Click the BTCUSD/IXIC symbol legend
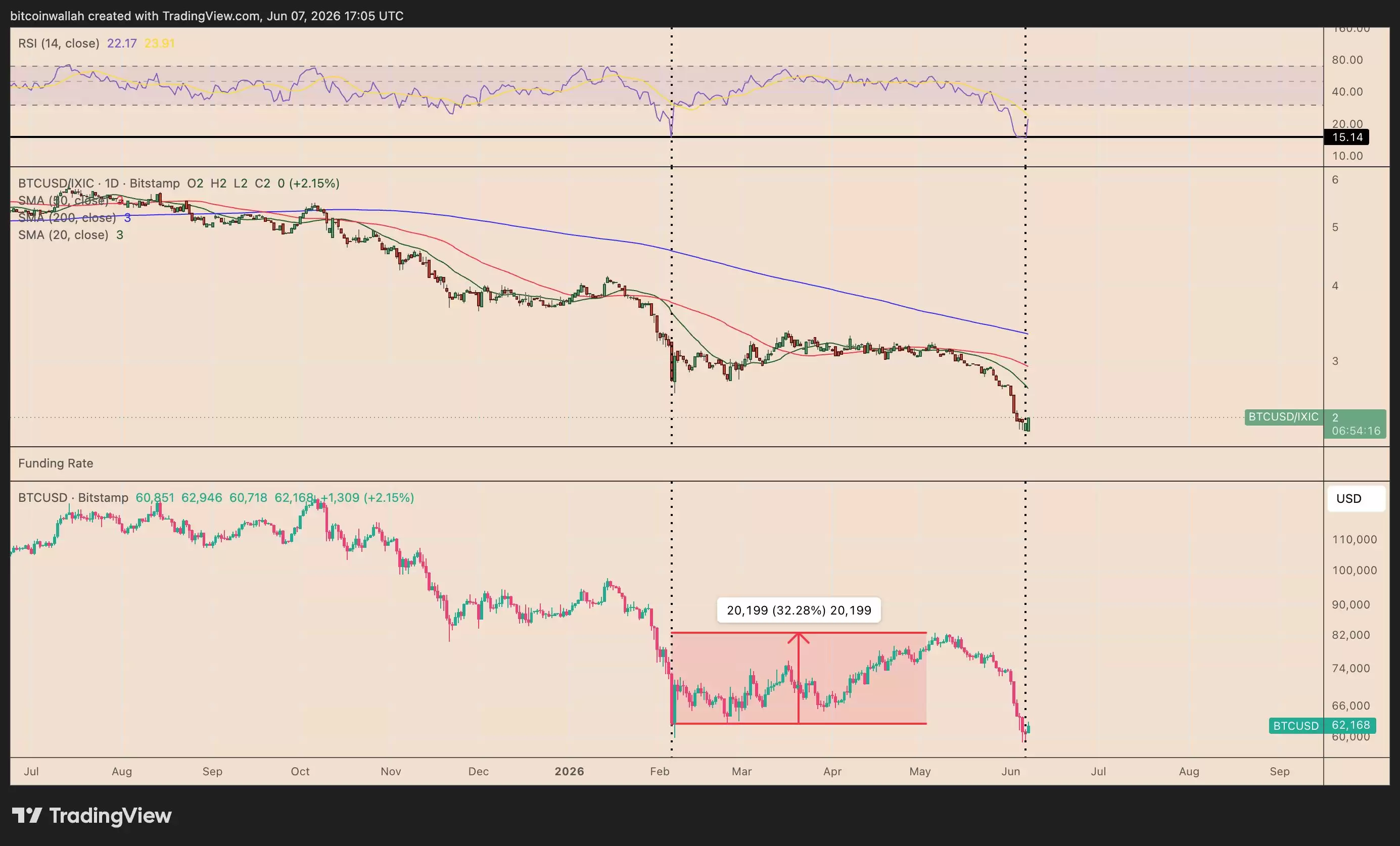Screen dimensions: 1400x846 click(99, 183)
